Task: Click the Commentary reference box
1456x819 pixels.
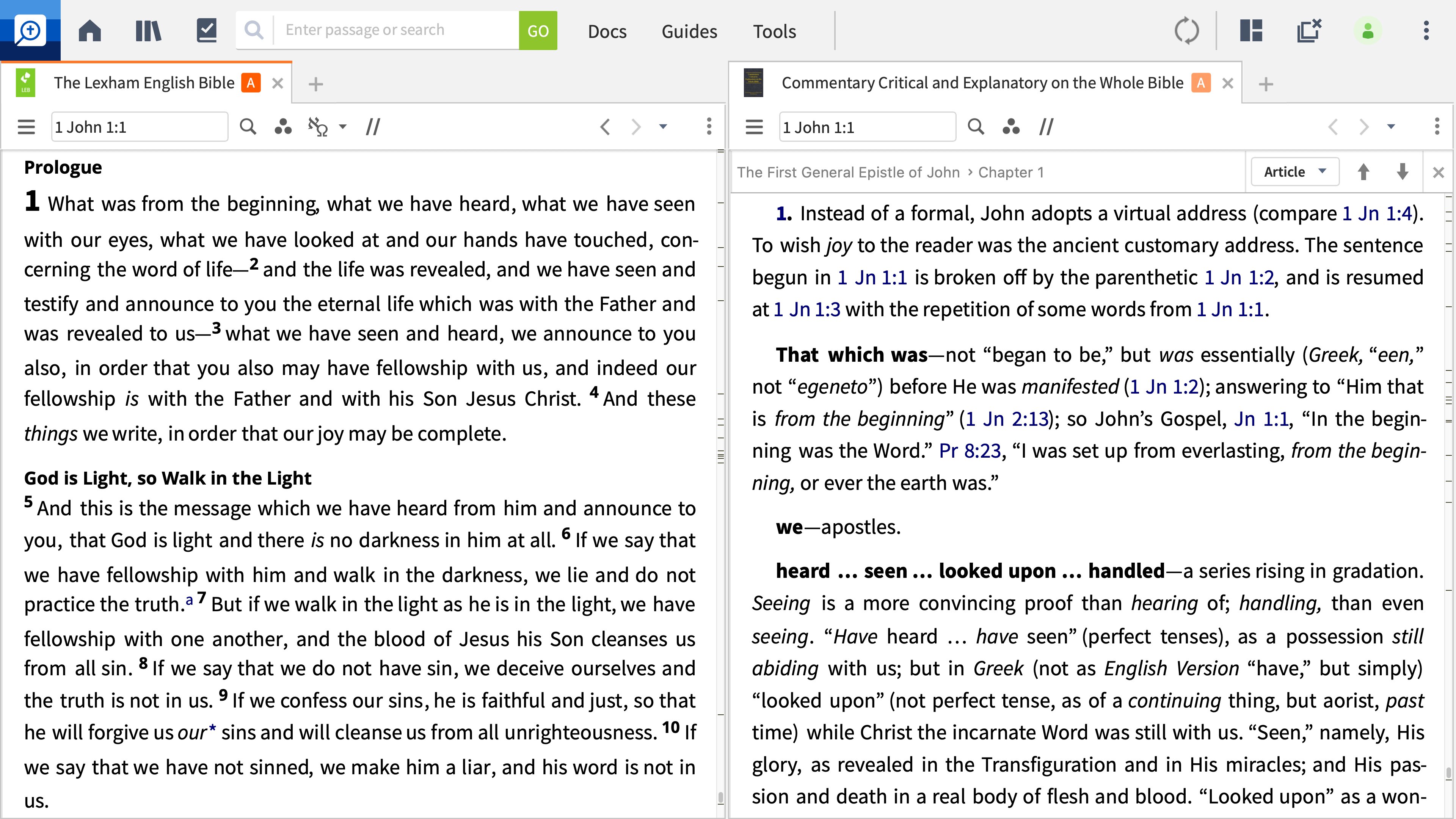Action: (x=867, y=127)
